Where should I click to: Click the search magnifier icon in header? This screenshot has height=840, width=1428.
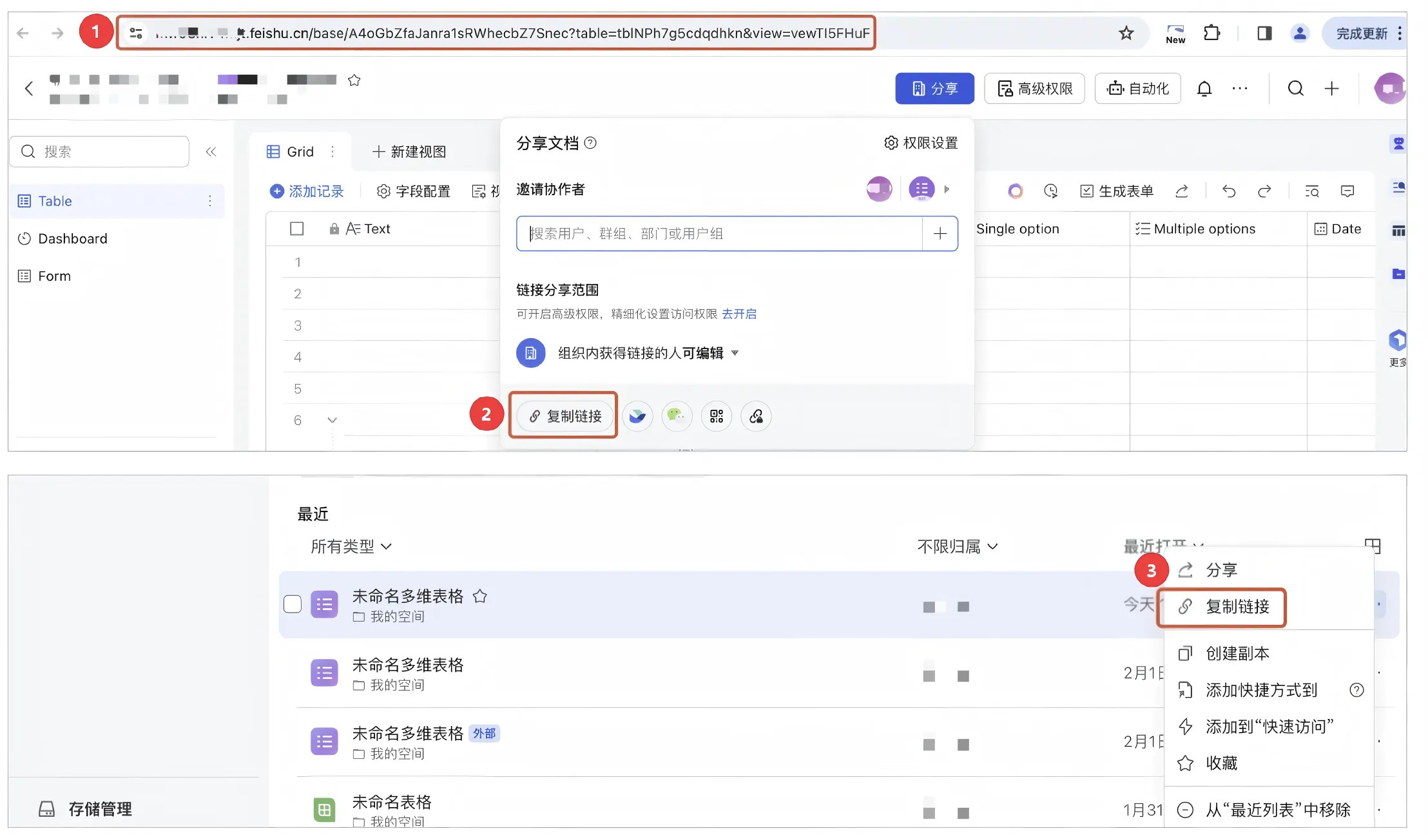1295,89
